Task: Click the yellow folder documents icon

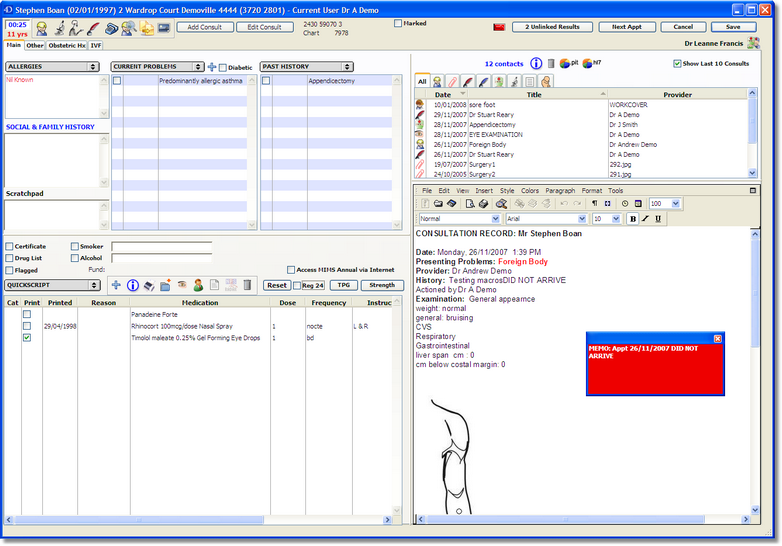Action: coord(147,28)
